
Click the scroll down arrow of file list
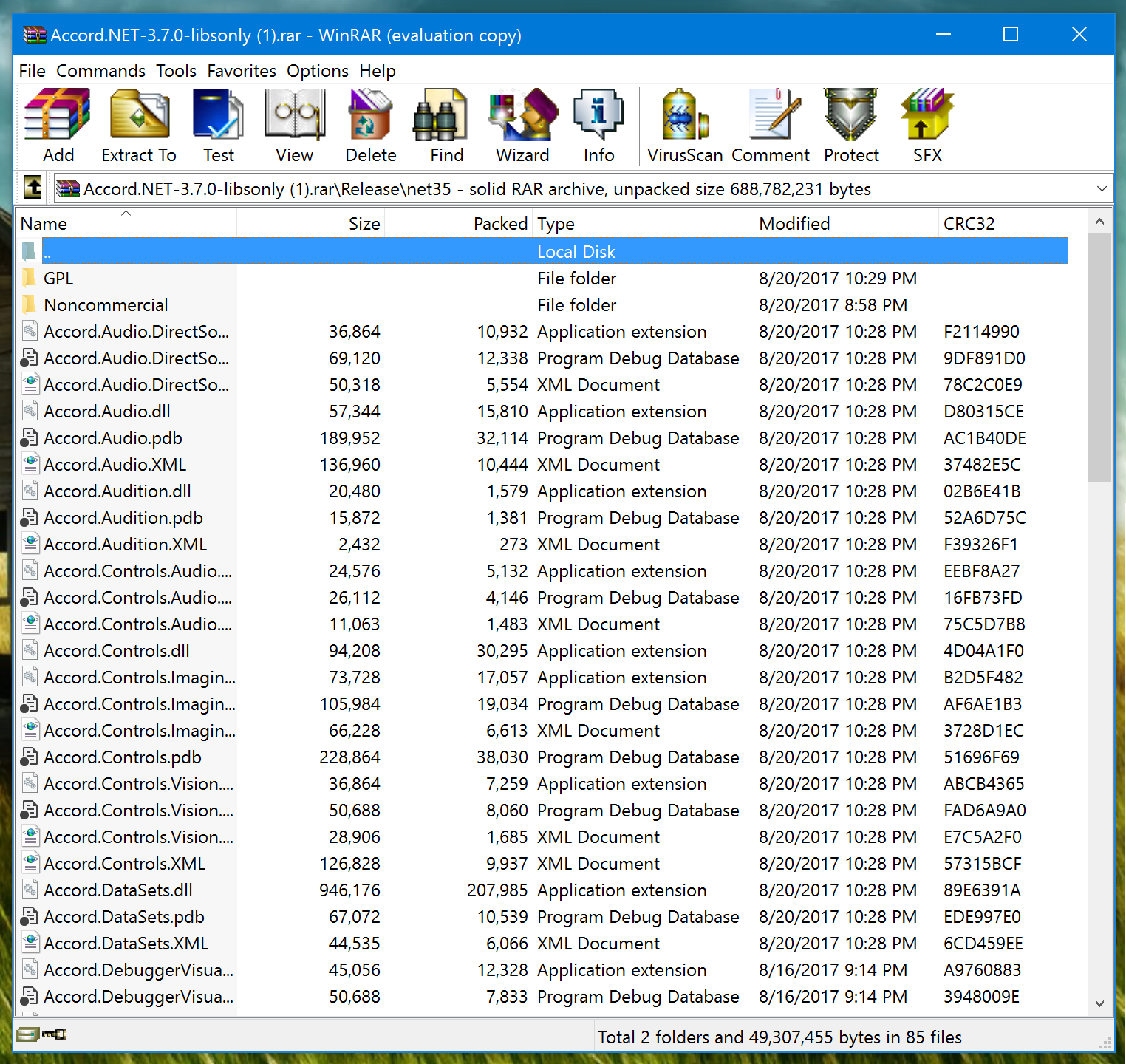tap(1099, 1003)
